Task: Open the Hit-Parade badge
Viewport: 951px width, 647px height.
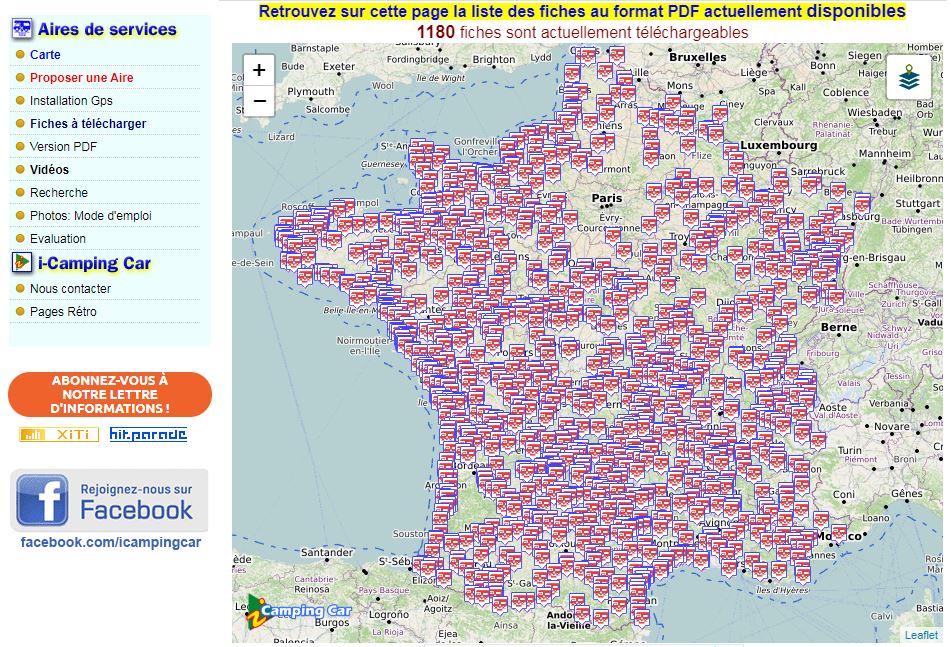Action: (x=148, y=434)
